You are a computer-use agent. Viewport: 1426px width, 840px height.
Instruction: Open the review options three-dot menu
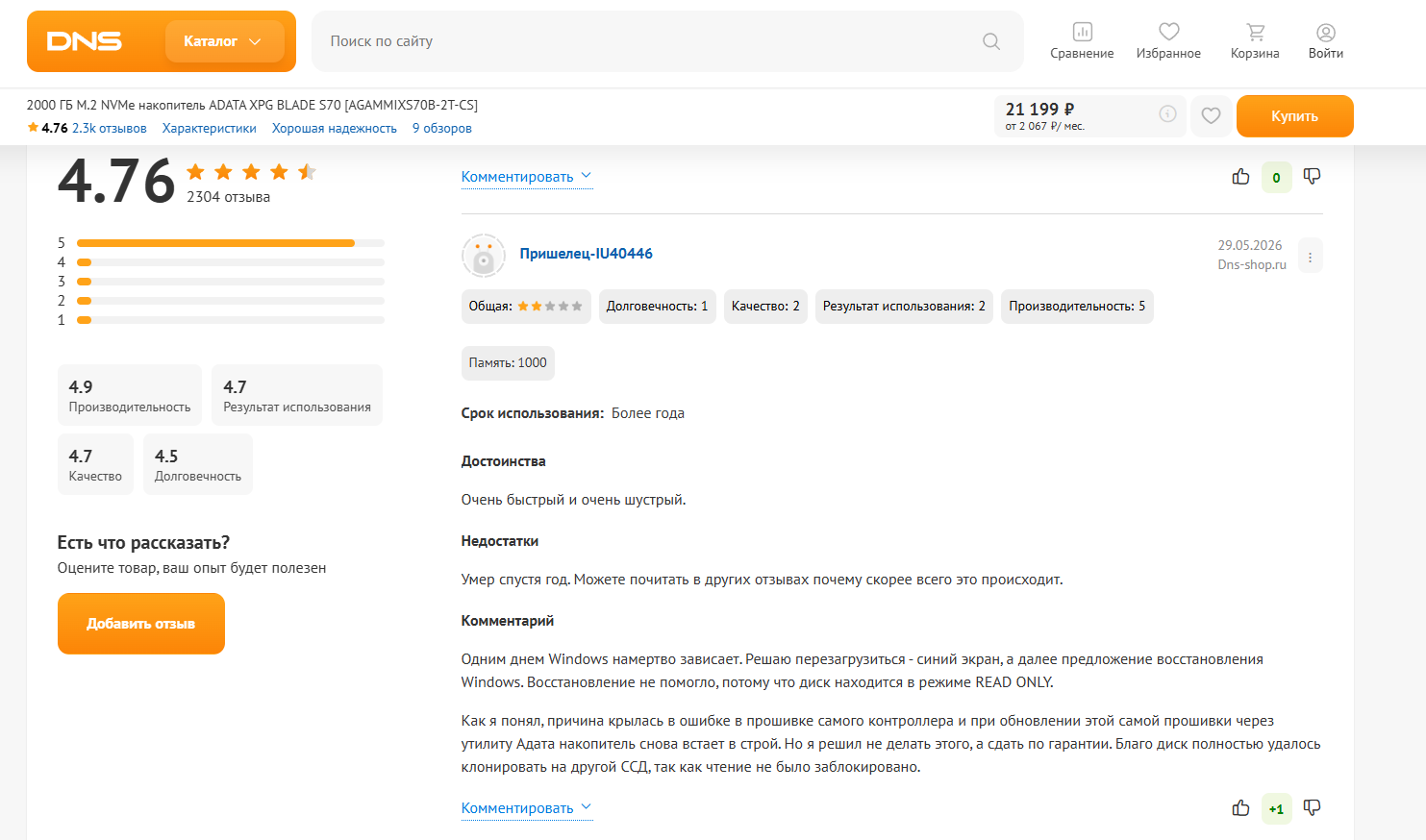pos(1310,256)
